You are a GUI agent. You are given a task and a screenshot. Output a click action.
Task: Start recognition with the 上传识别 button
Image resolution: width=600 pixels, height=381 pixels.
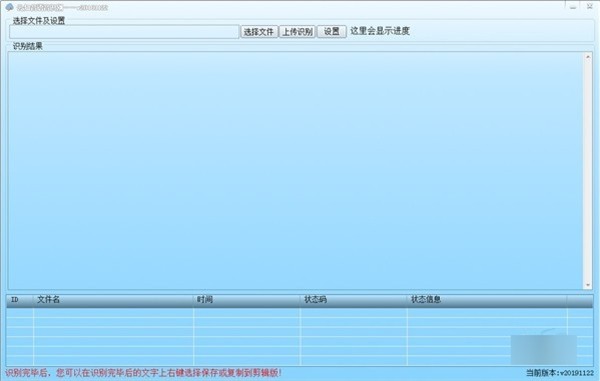297,31
